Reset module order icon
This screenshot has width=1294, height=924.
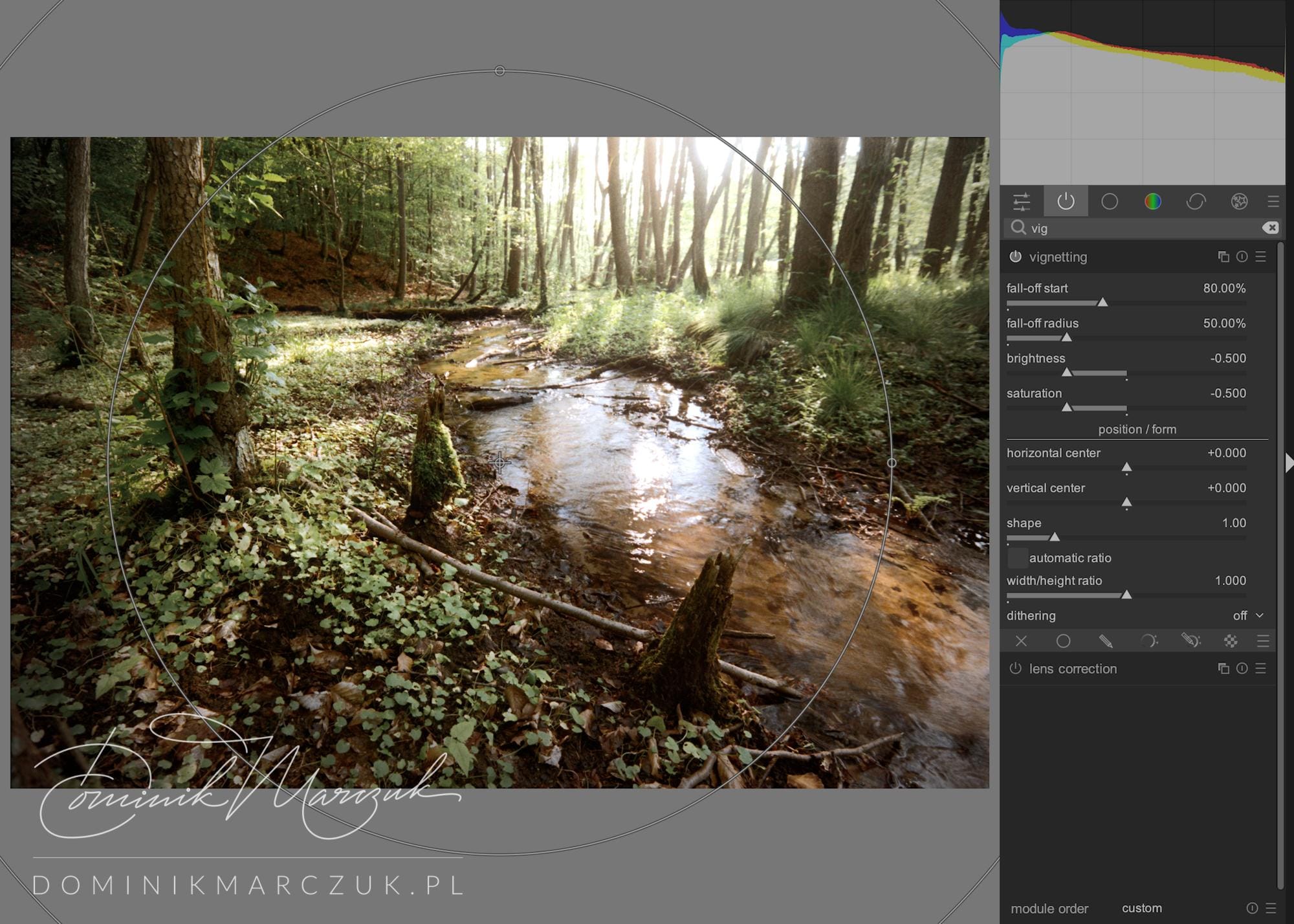click(1252, 908)
